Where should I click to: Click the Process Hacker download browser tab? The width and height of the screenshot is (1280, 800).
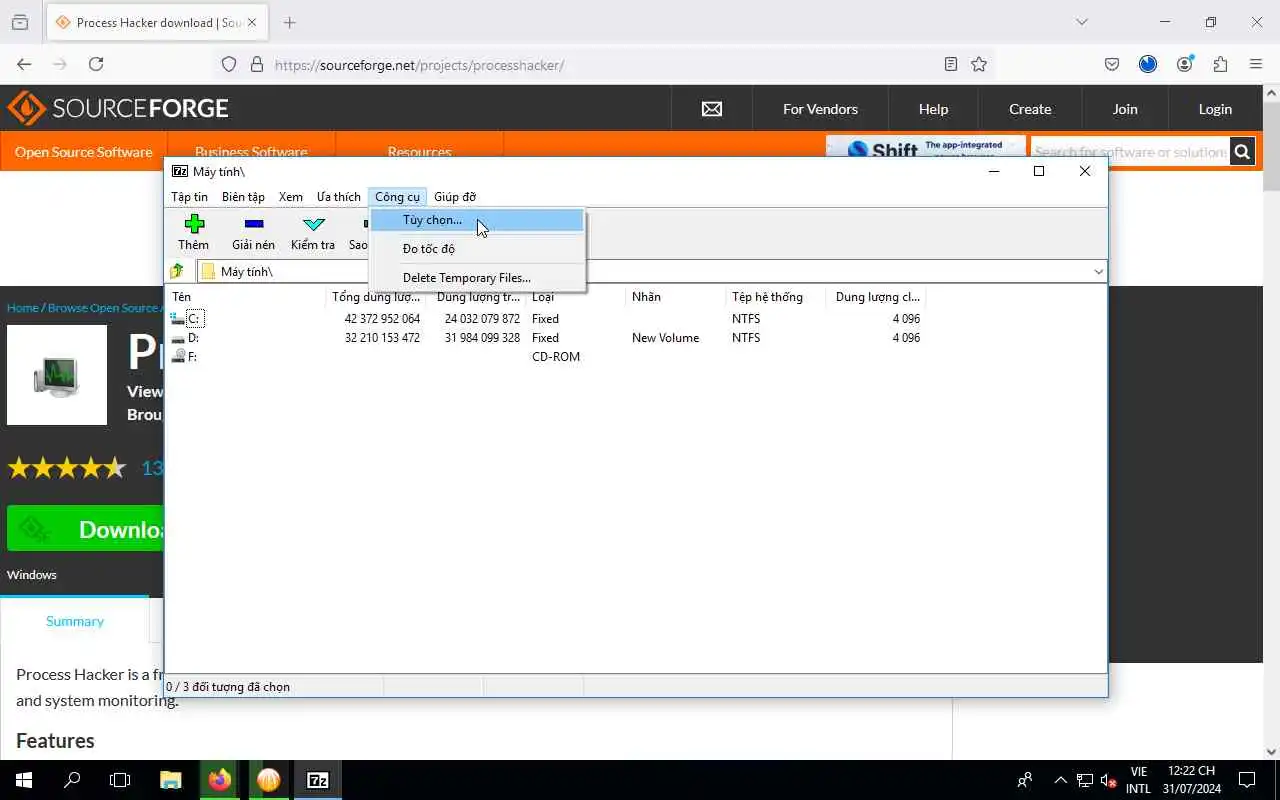pos(157,22)
